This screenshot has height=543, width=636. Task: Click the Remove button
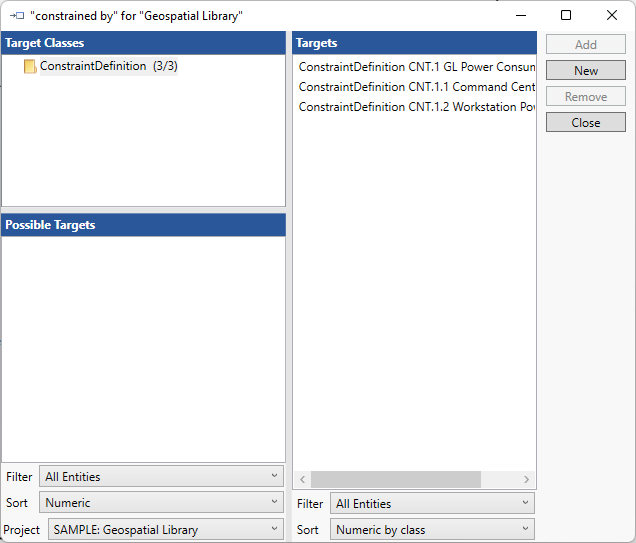(x=586, y=97)
